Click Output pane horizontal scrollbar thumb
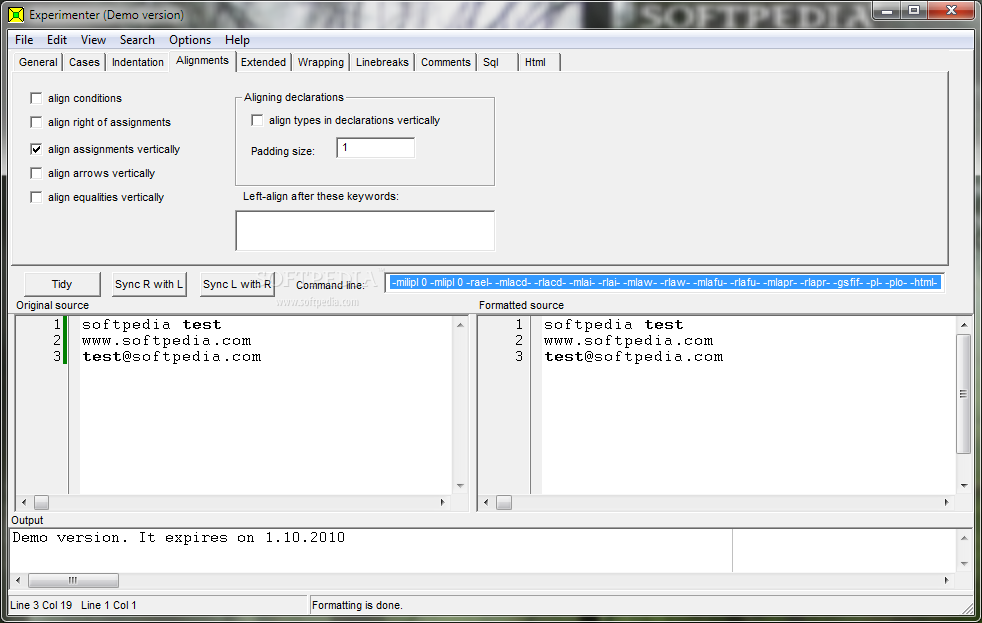This screenshot has height=623, width=982. (x=73, y=580)
